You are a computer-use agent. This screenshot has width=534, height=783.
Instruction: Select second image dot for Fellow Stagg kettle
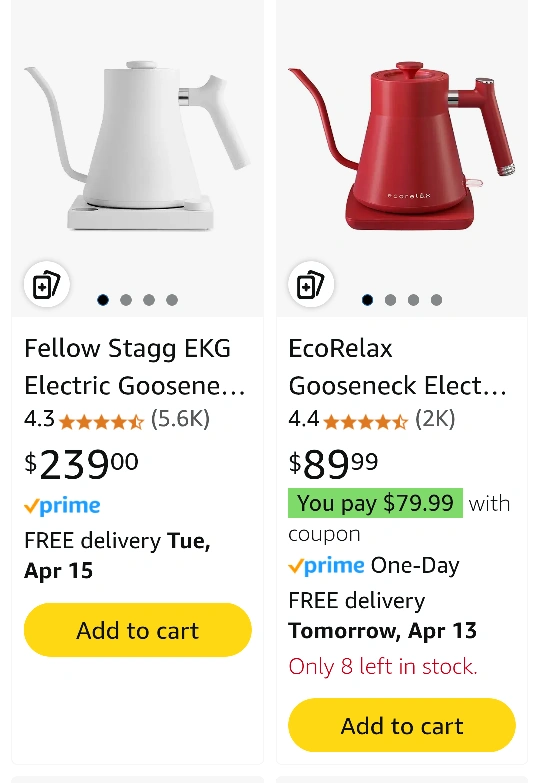tap(126, 300)
